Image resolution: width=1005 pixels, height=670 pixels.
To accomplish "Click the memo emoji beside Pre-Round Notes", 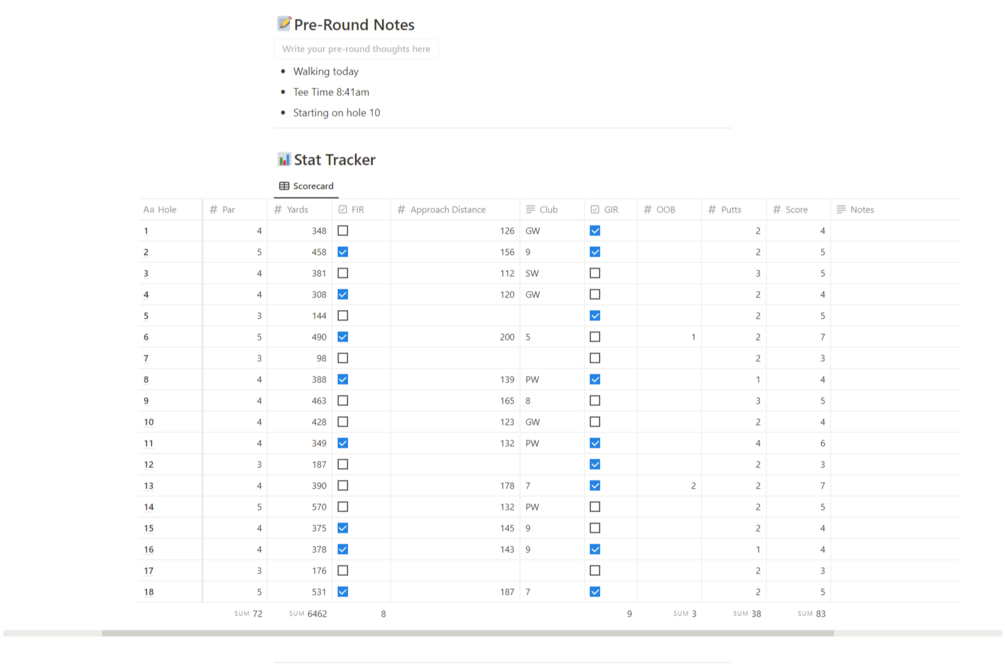I will click(284, 24).
